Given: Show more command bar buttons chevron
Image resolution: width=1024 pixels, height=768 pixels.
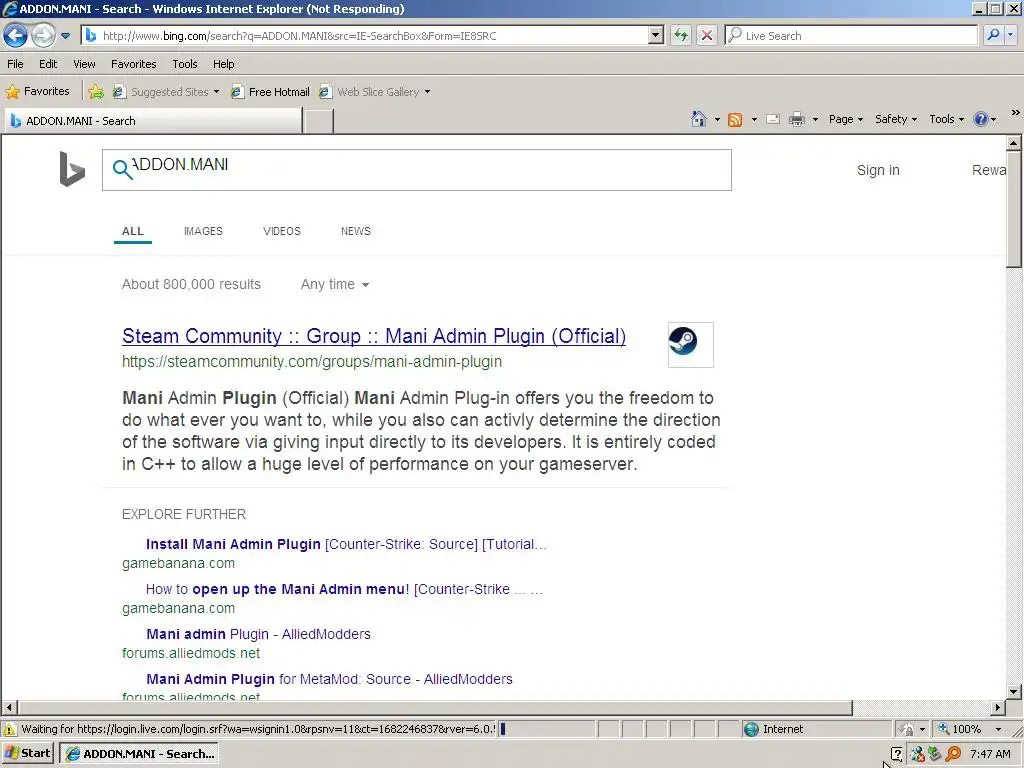Looking at the screenshot, I should (1016, 112).
